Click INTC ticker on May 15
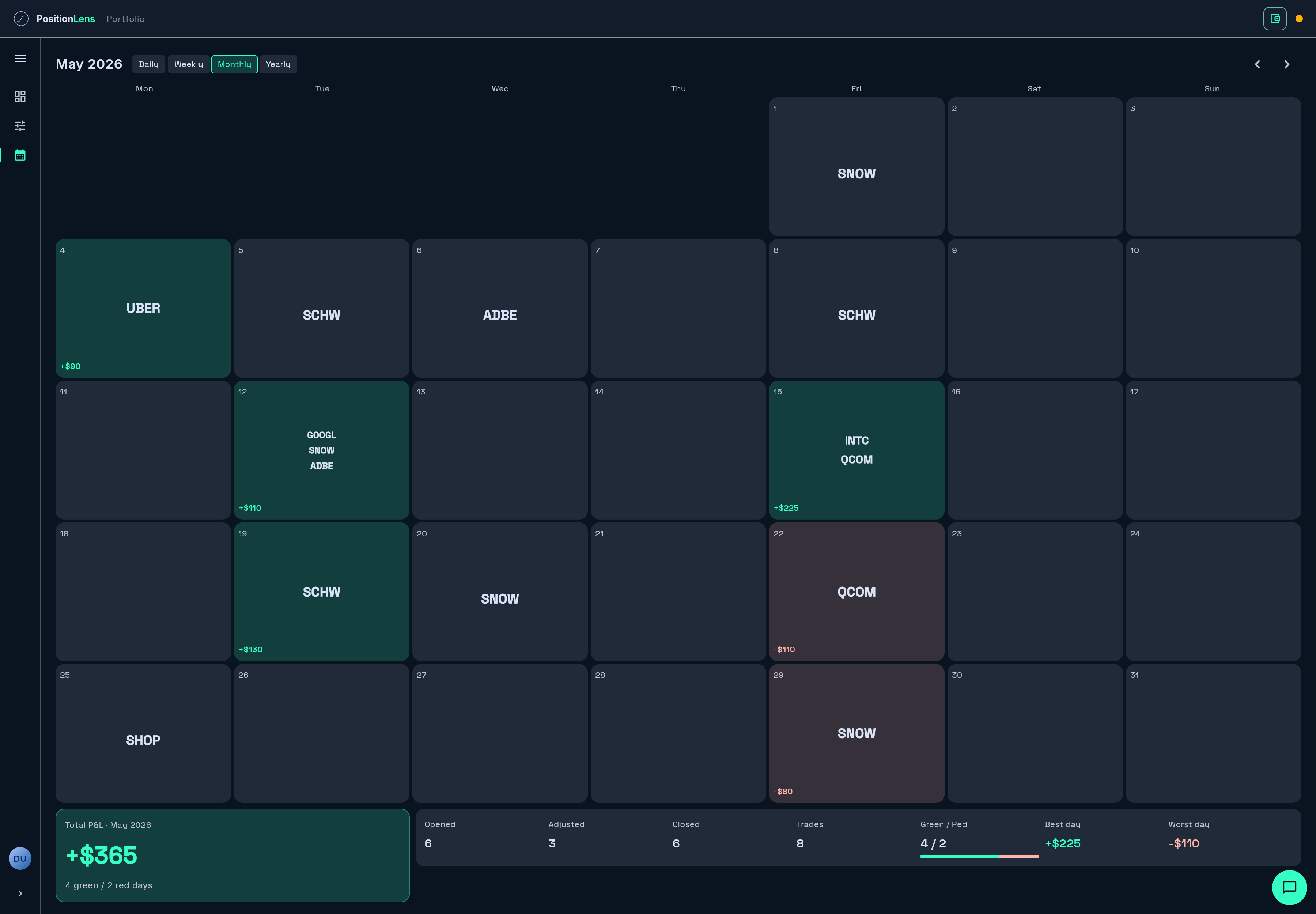The height and width of the screenshot is (914, 1316). tap(856, 441)
